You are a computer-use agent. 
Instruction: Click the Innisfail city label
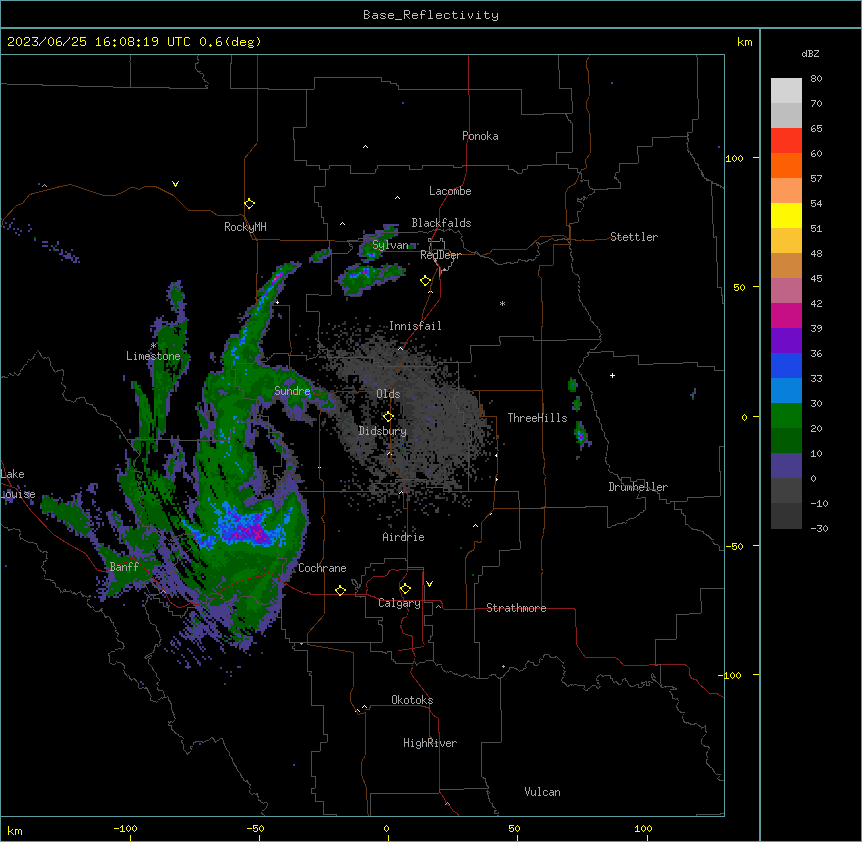415,326
